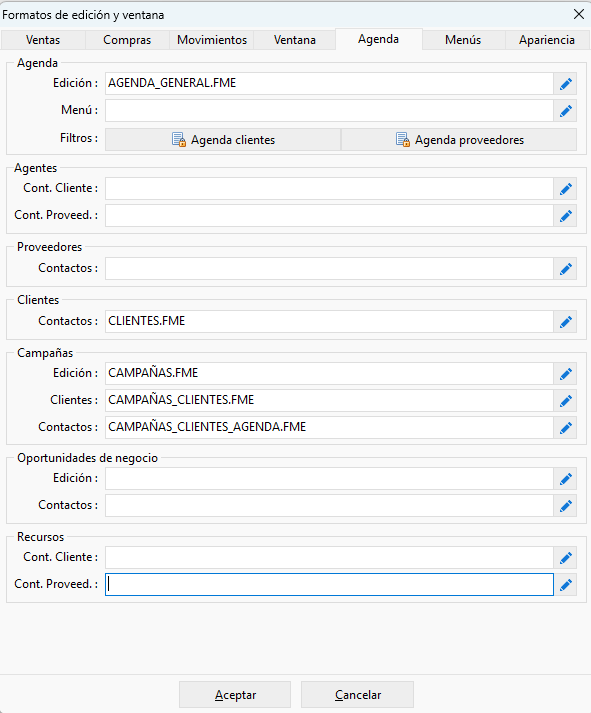Edit Agentes Cont. Cliente via pencil icon
Screen dimensions: 591x713
point(566,189)
